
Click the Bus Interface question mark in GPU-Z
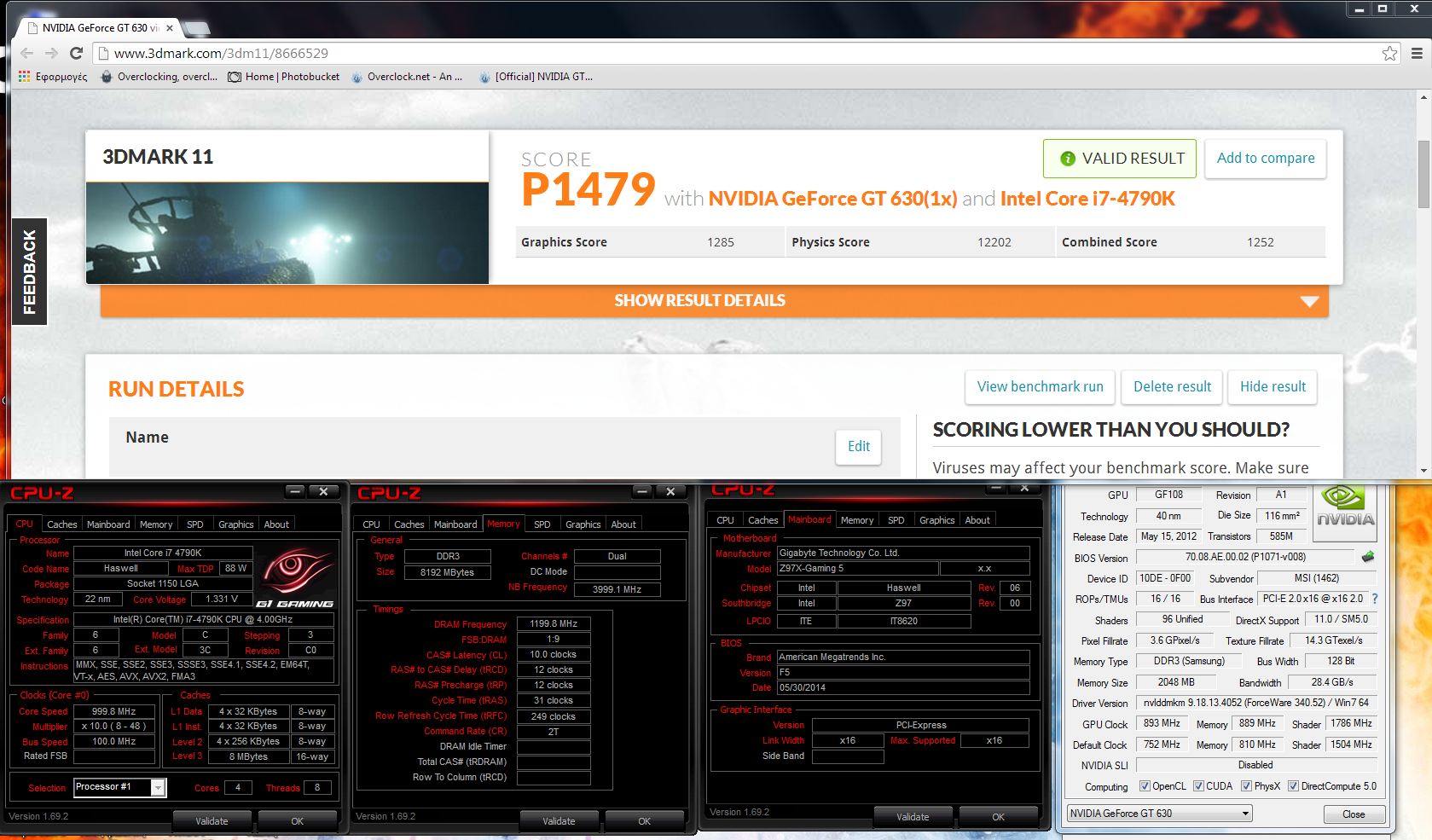(1375, 599)
